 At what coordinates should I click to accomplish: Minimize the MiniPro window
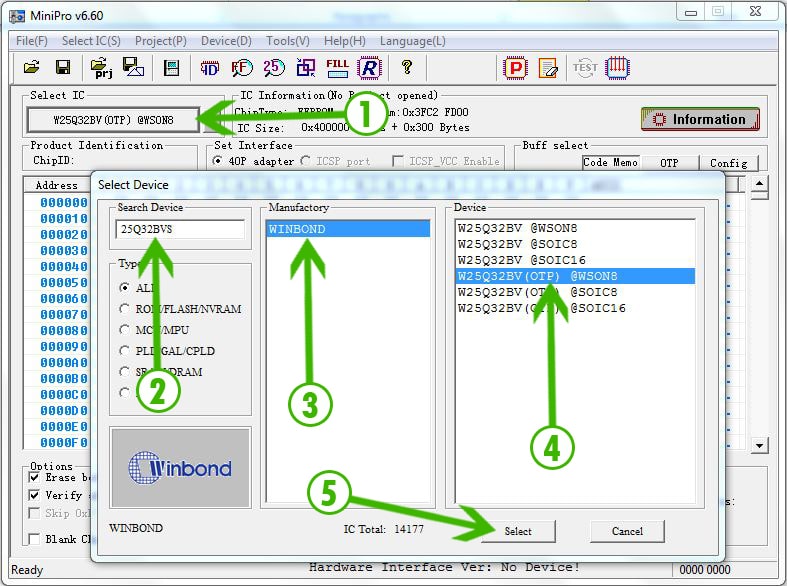pos(691,12)
